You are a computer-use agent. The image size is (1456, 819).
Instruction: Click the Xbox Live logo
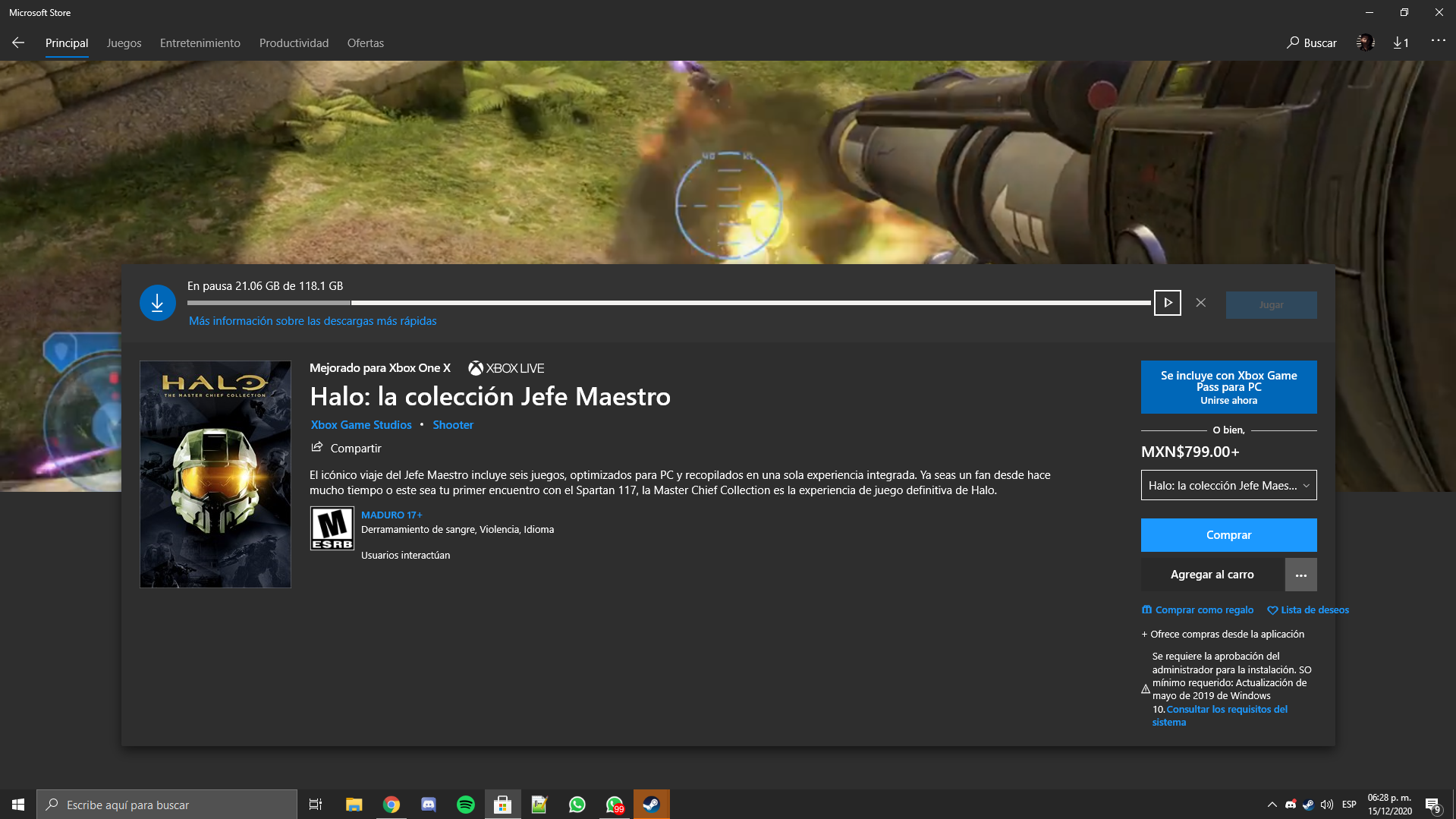[506, 368]
